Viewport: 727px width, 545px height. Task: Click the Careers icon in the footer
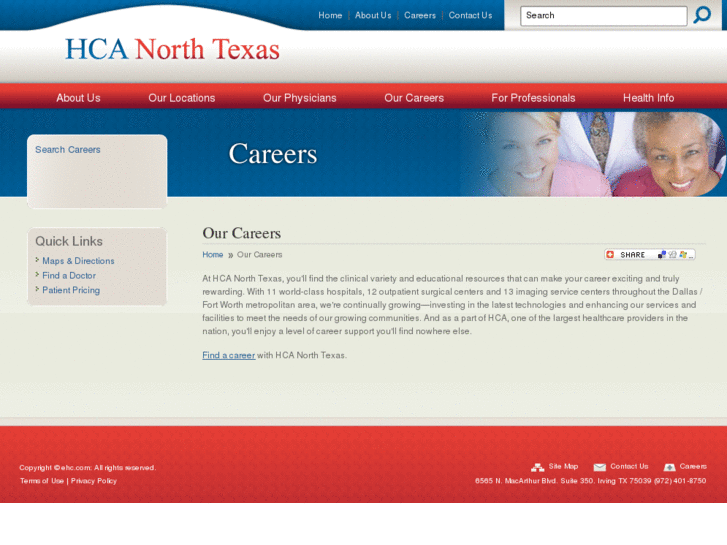click(x=669, y=467)
